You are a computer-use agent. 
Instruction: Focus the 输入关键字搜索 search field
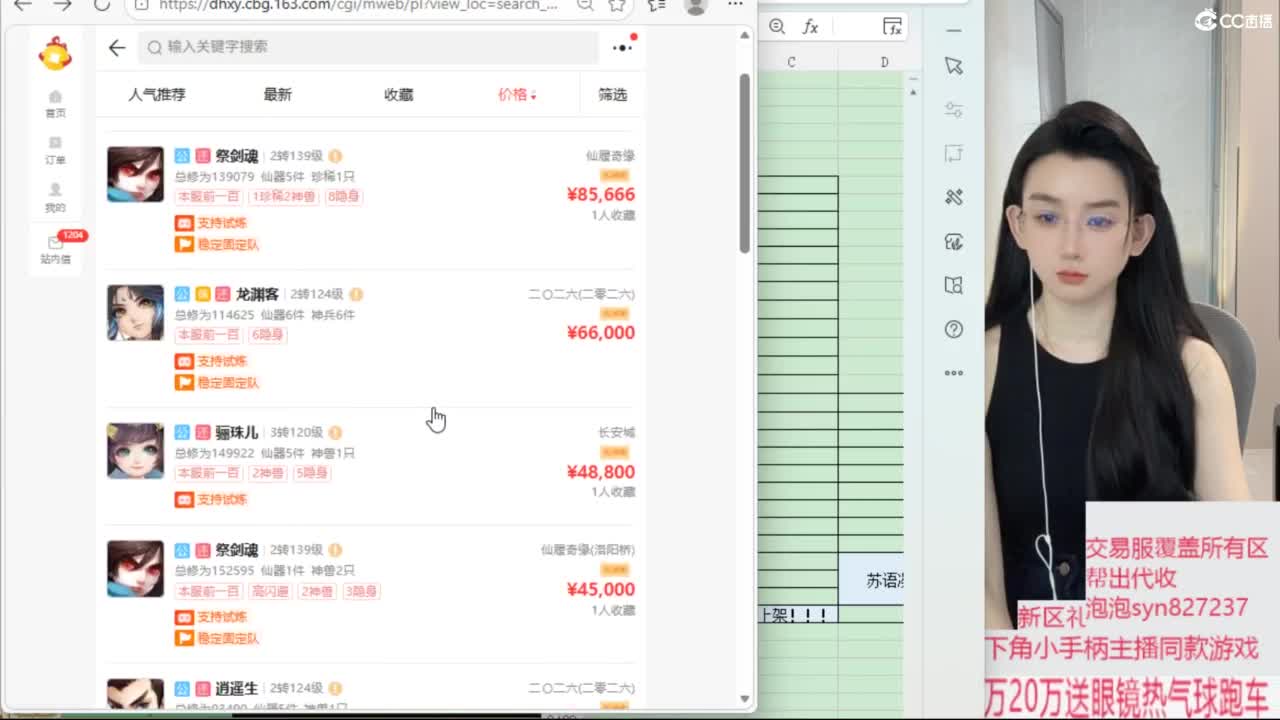368,47
